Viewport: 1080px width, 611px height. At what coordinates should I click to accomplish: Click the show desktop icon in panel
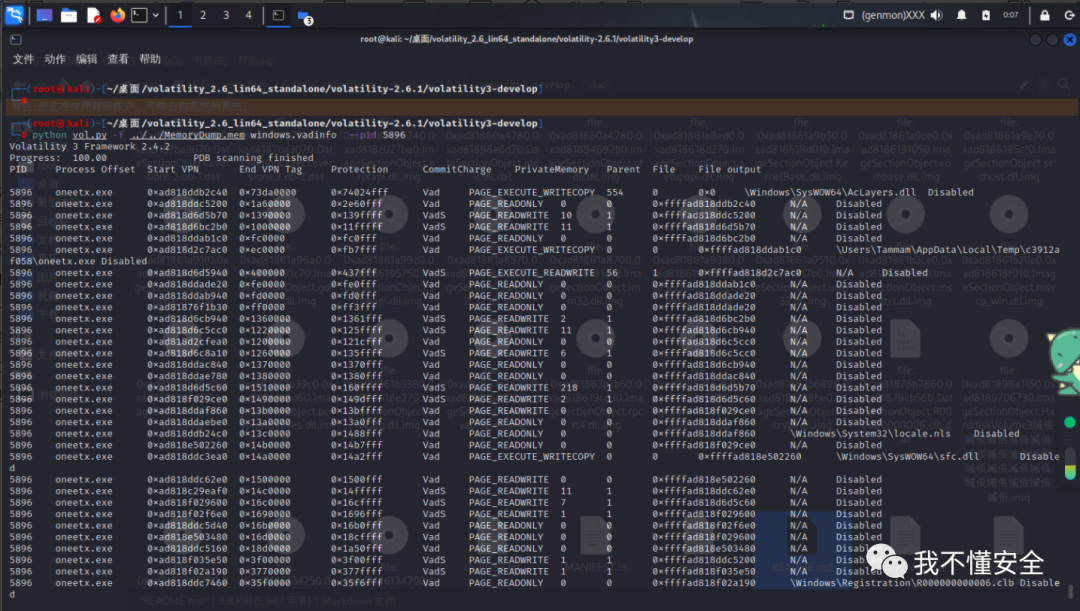click(45, 15)
